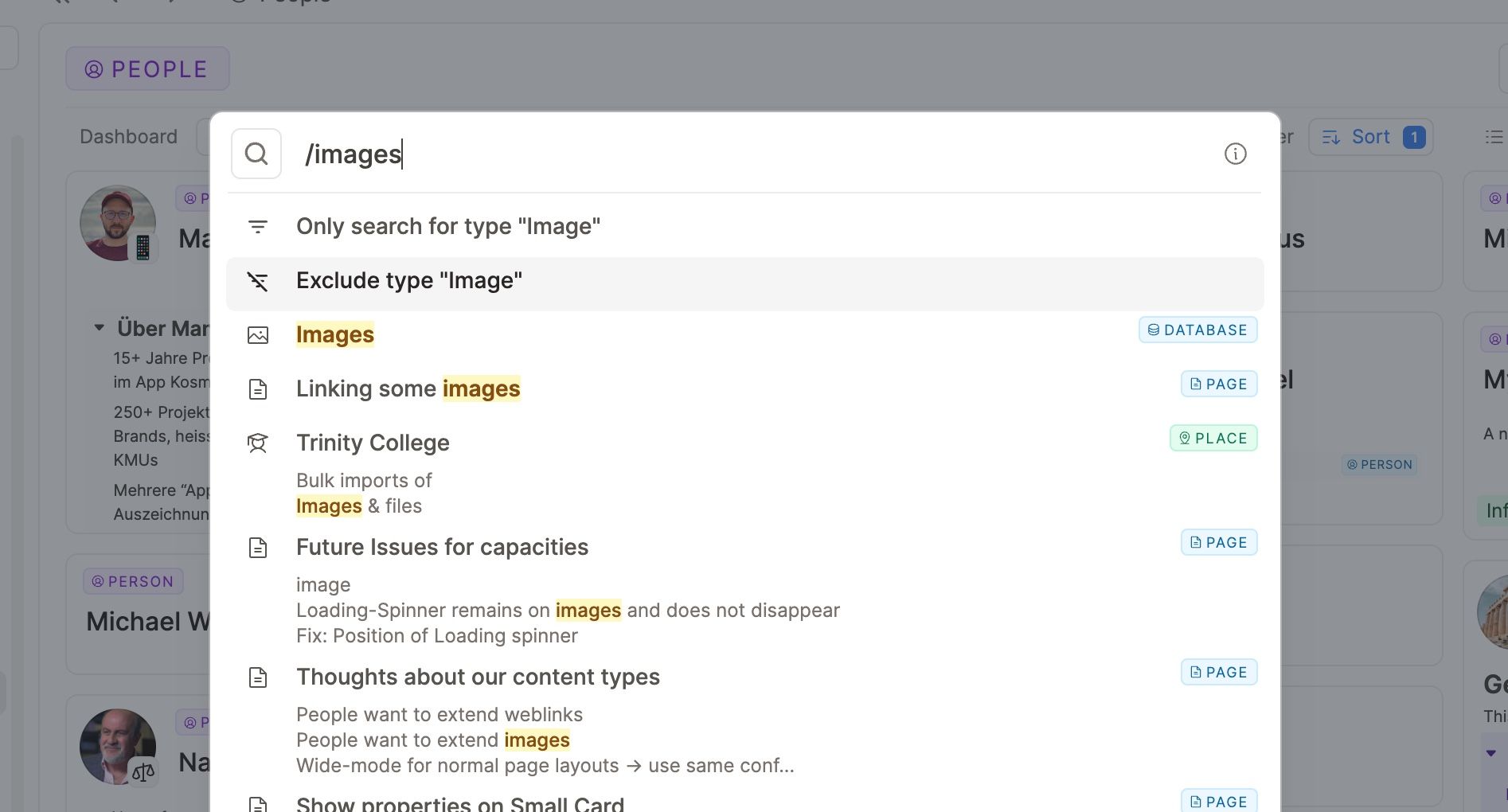Click the PLACE tag on Trinity College

click(1213, 439)
